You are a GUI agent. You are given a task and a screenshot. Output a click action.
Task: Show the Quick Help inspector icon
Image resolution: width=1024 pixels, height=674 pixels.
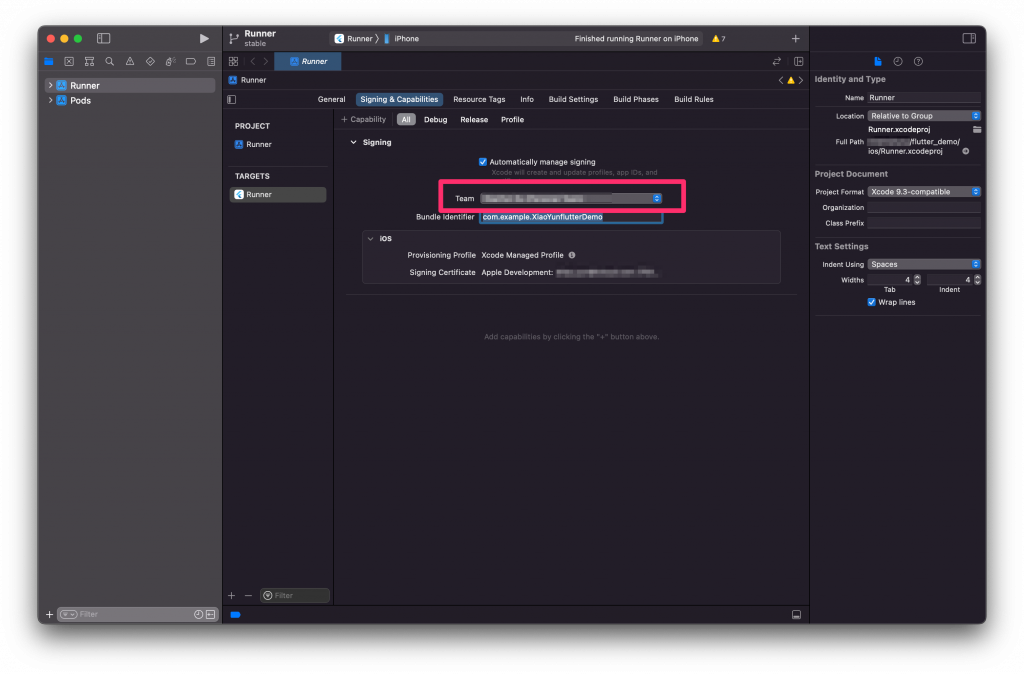pos(918,61)
